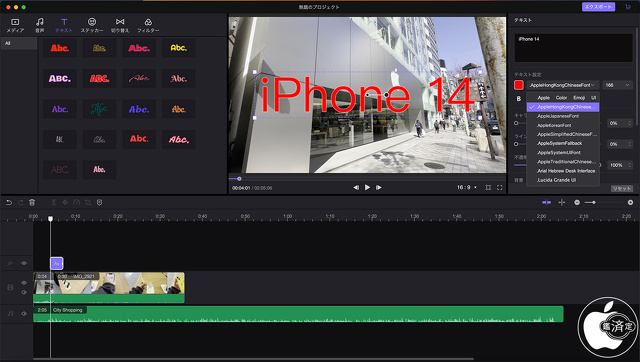640x362 pixels.
Task: Split the clip at playhead
Action: click(x=53, y=202)
